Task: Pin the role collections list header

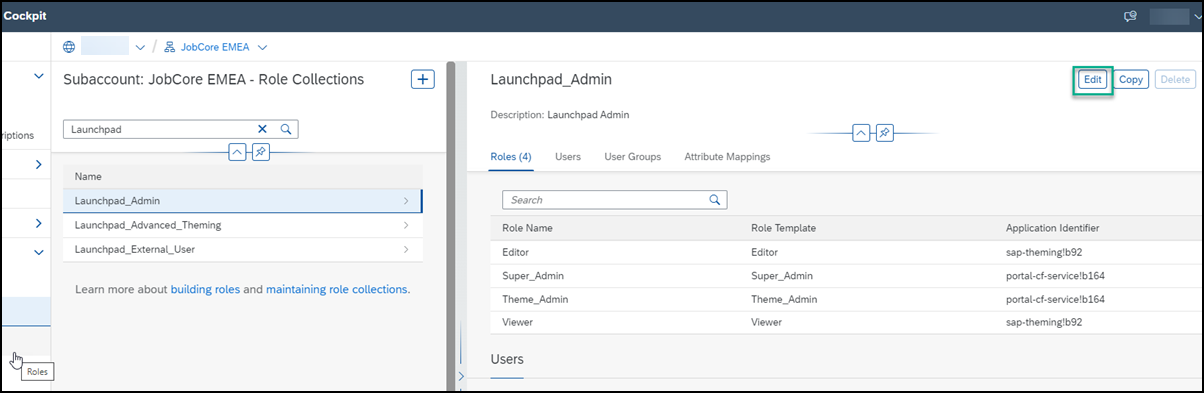Action: [260, 152]
